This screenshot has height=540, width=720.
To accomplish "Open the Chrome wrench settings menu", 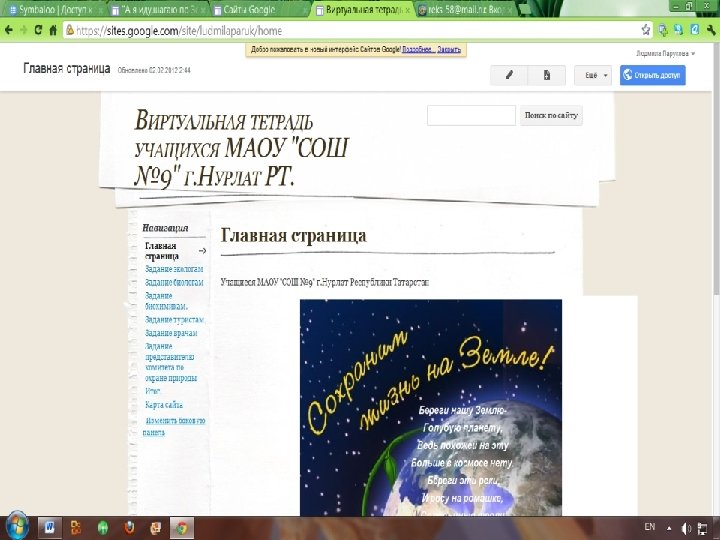I will click(710, 30).
